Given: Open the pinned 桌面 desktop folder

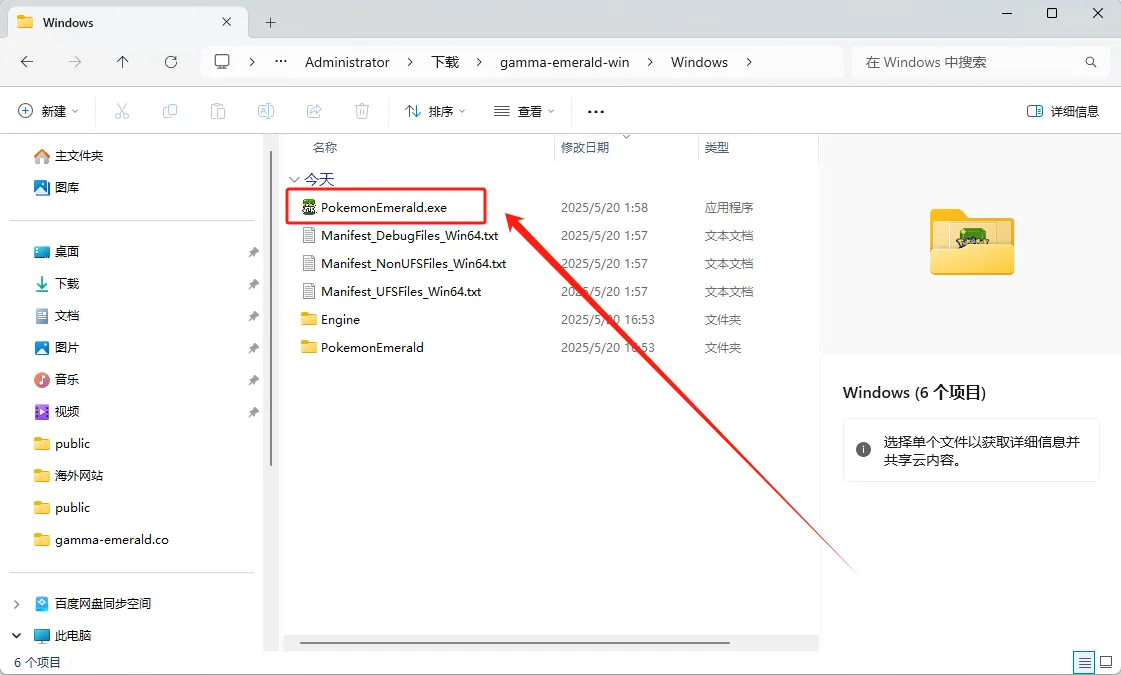Looking at the screenshot, I should coord(56,252).
